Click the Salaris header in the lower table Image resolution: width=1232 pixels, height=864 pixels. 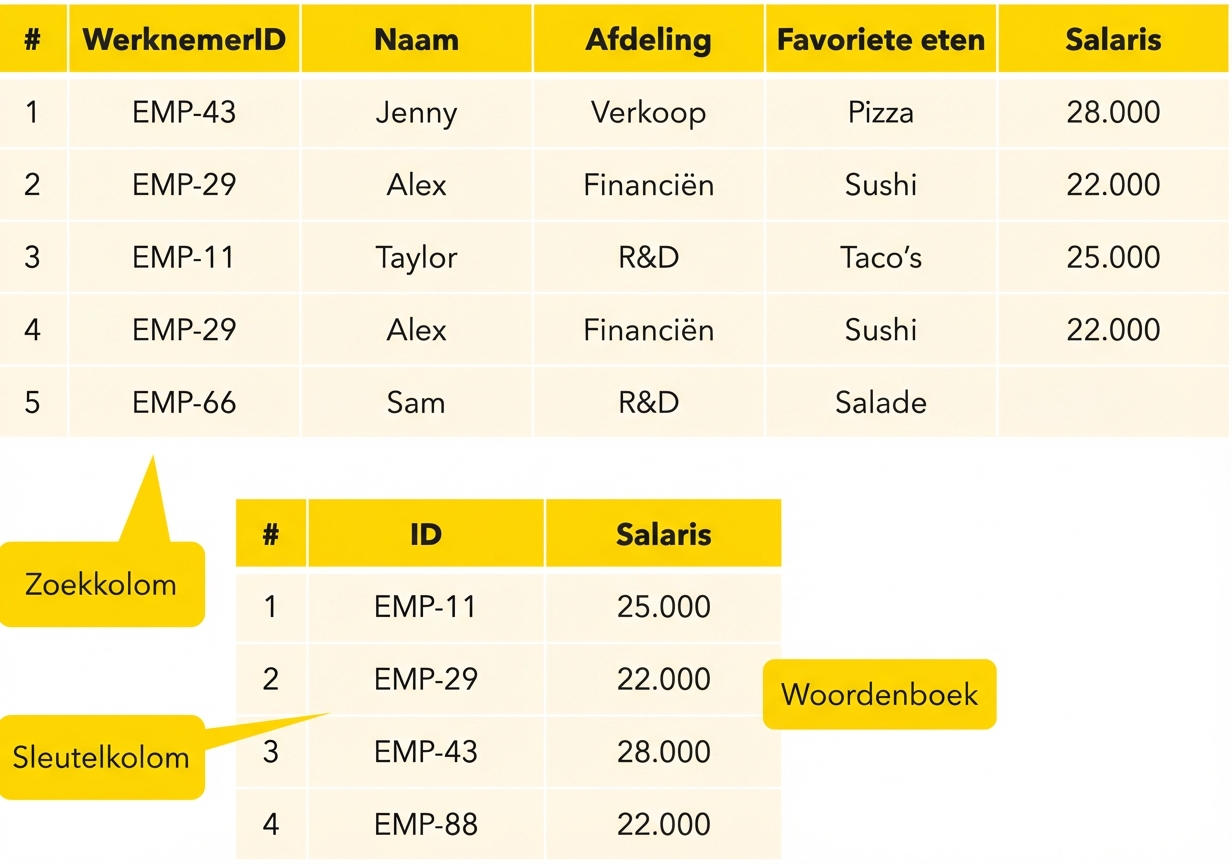click(663, 534)
